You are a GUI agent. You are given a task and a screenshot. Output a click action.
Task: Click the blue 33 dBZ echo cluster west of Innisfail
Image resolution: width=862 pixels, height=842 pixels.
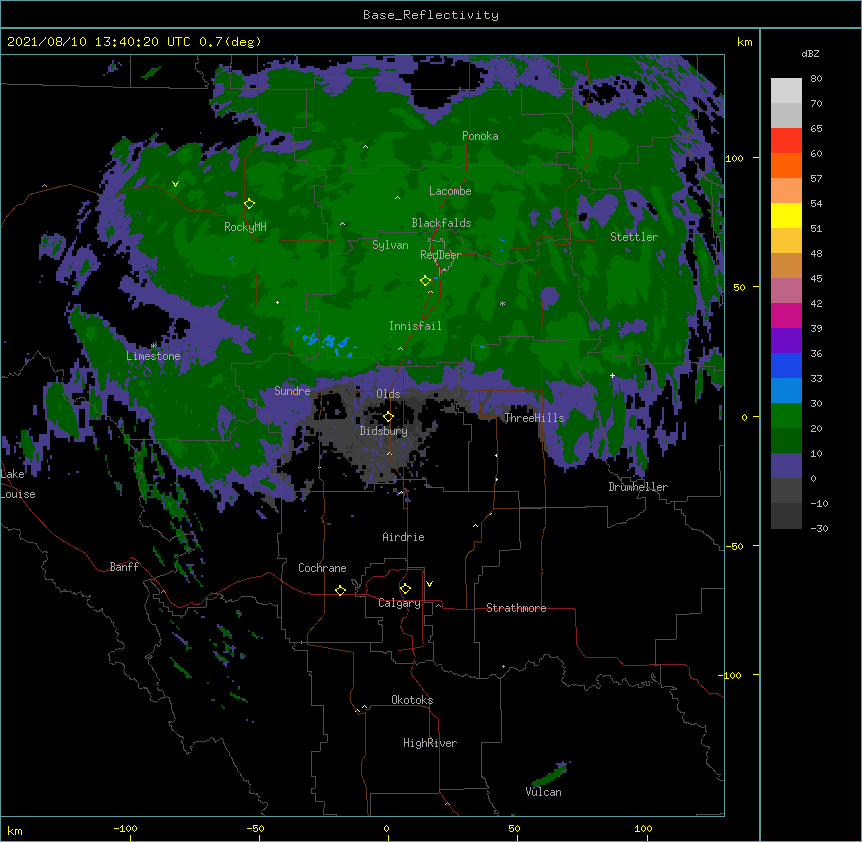coord(326,342)
